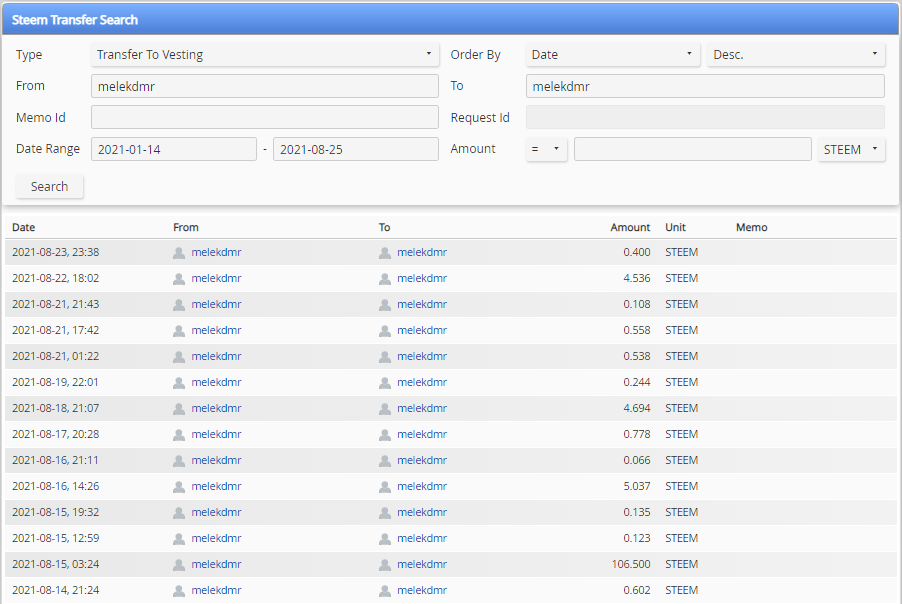Open the Order By dropdown set to Date
The height and width of the screenshot is (604, 902).
pos(613,55)
